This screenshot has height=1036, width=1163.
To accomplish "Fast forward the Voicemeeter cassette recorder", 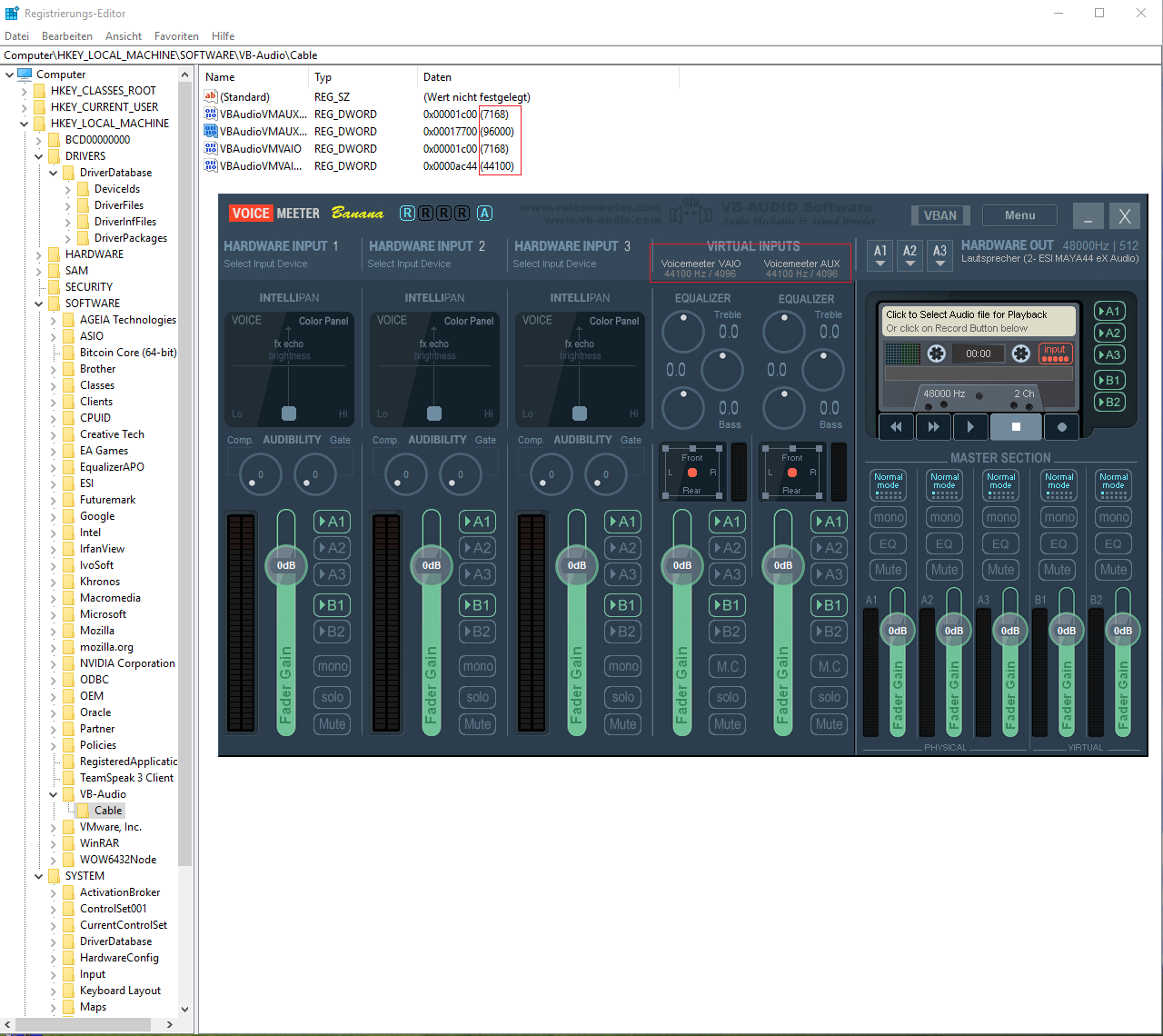I will 933,426.
